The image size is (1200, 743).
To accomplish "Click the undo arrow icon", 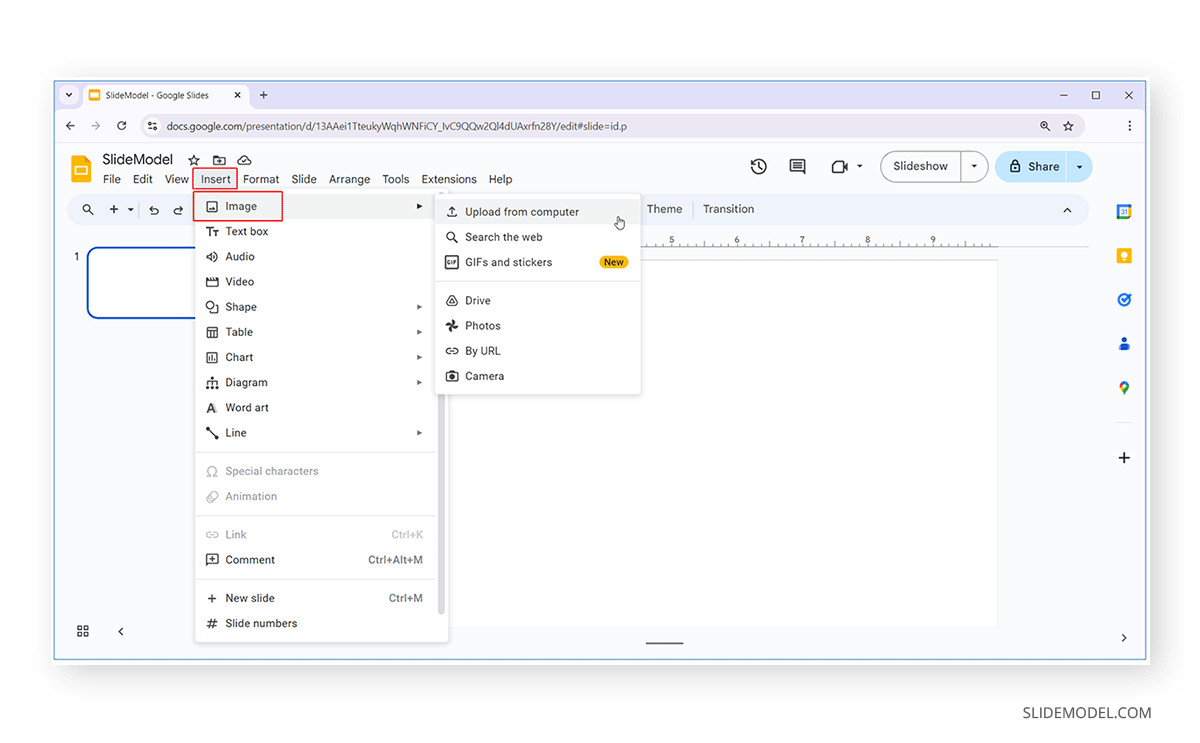I will tap(154, 210).
